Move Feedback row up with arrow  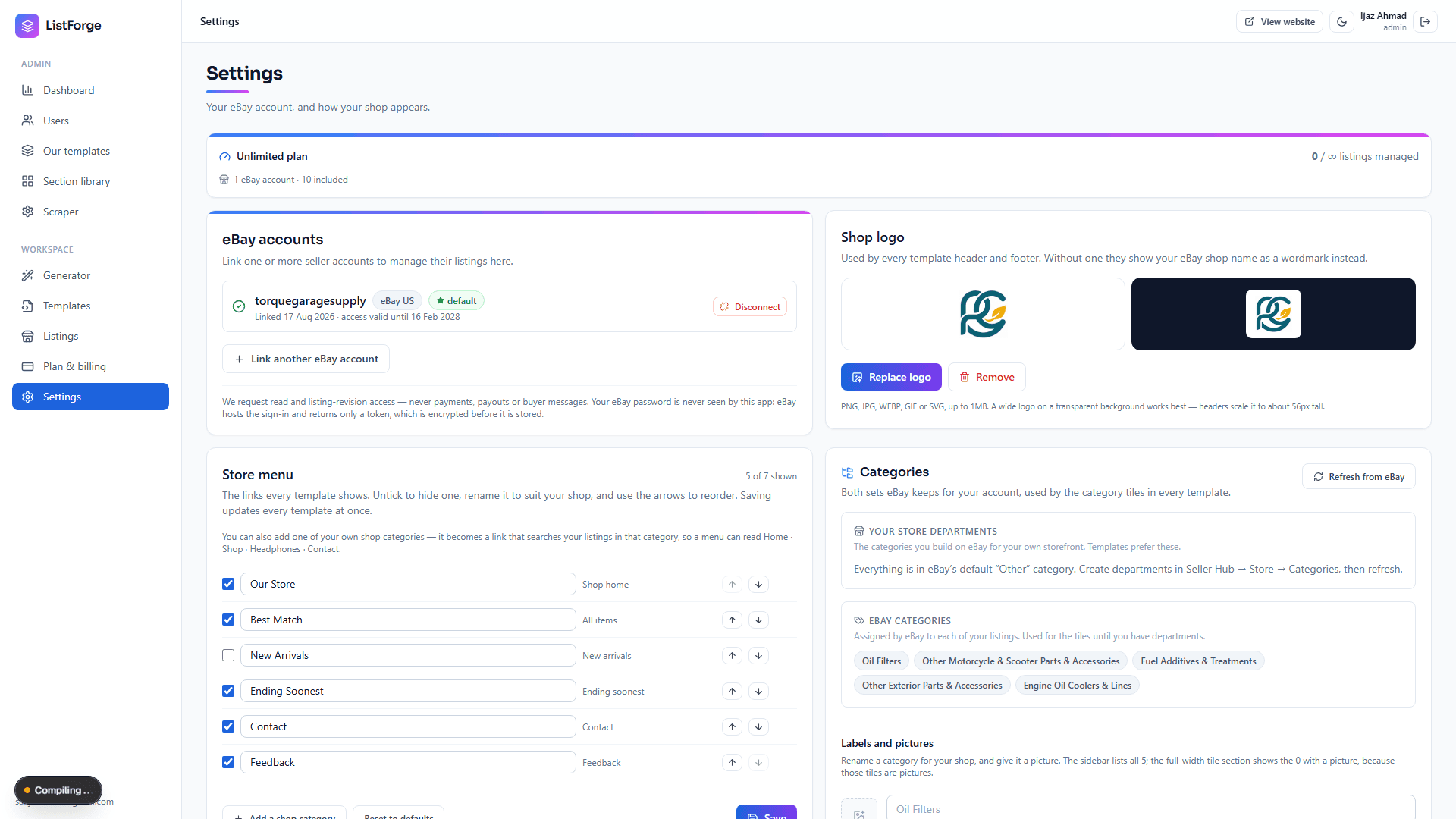(x=732, y=763)
